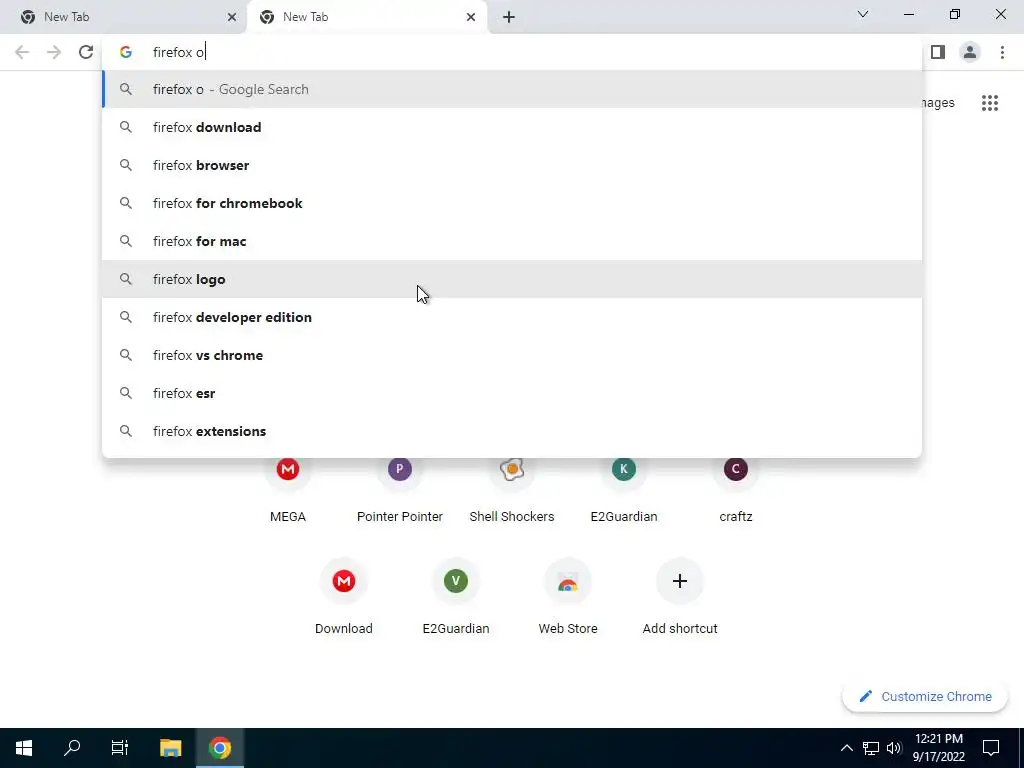Screen dimensions: 1024x768
Task: Open the side panel icon
Action: pos(938,52)
